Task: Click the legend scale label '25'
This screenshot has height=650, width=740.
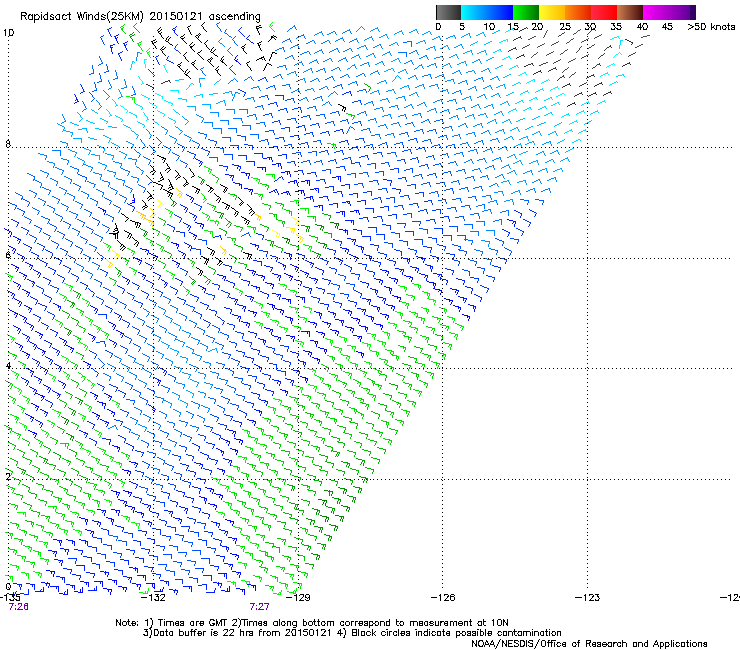Action: tap(565, 27)
